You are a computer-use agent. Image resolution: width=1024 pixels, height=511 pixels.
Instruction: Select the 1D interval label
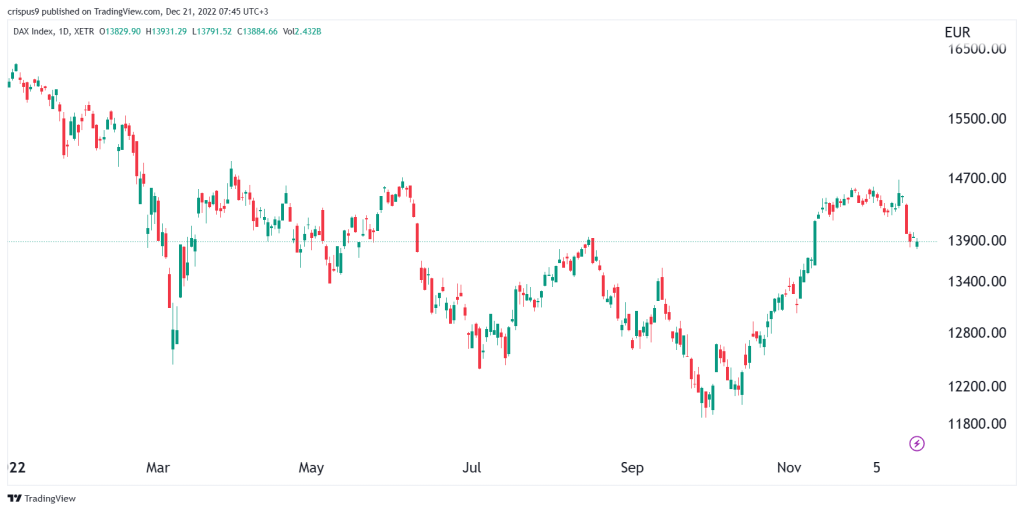click(x=61, y=31)
